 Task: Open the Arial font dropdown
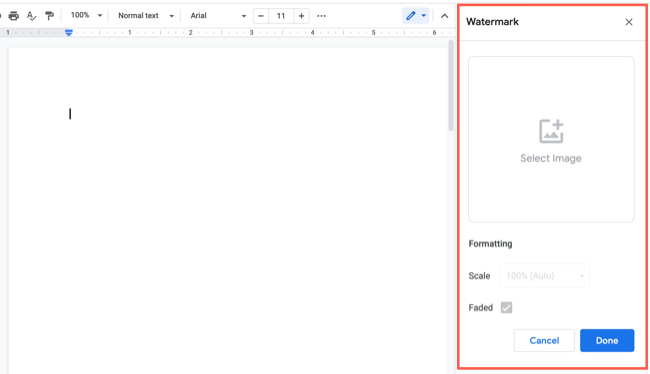tap(218, 16)
